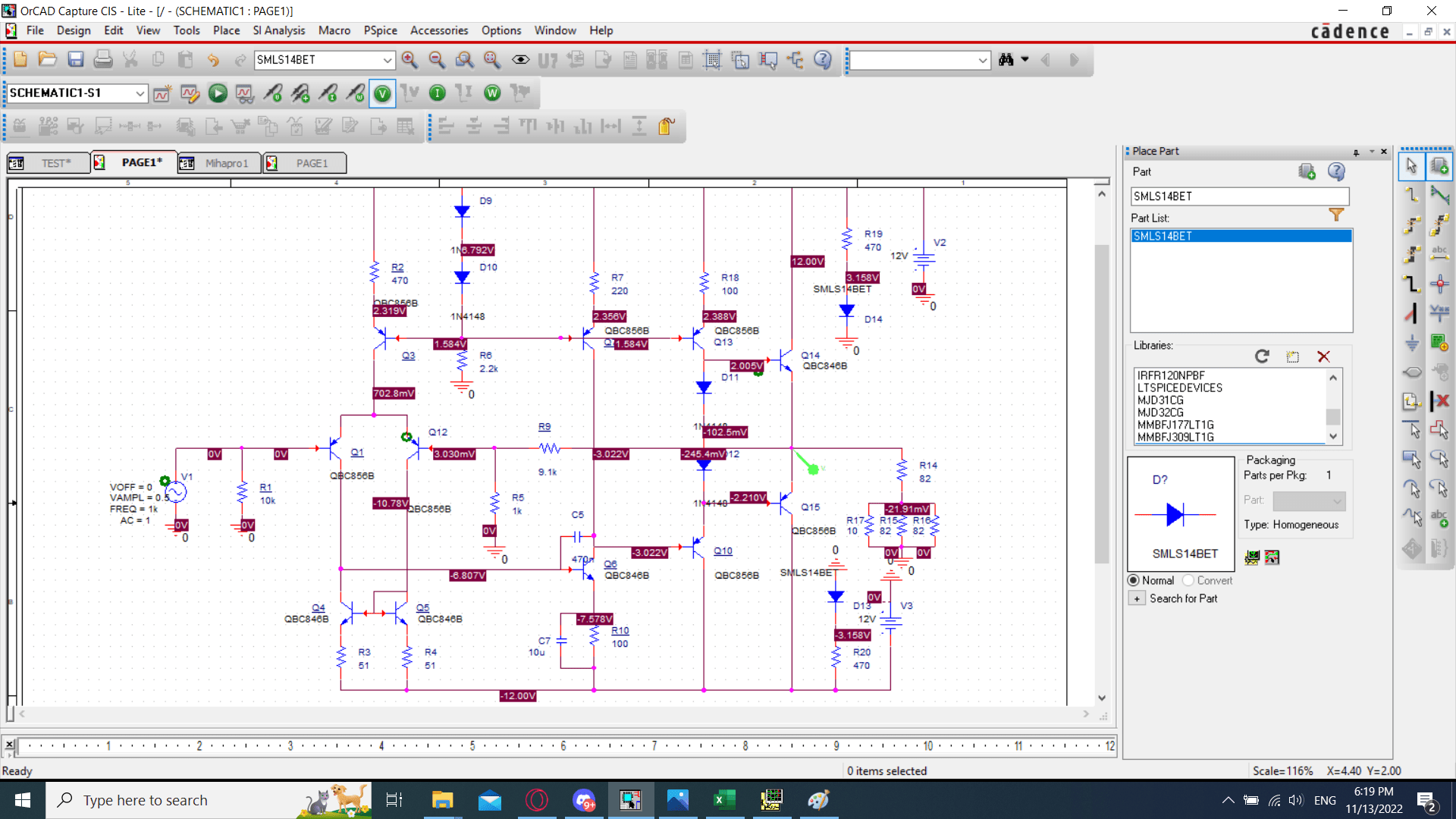Select MJD31CG in the Libraries list

click(1160, 400)
